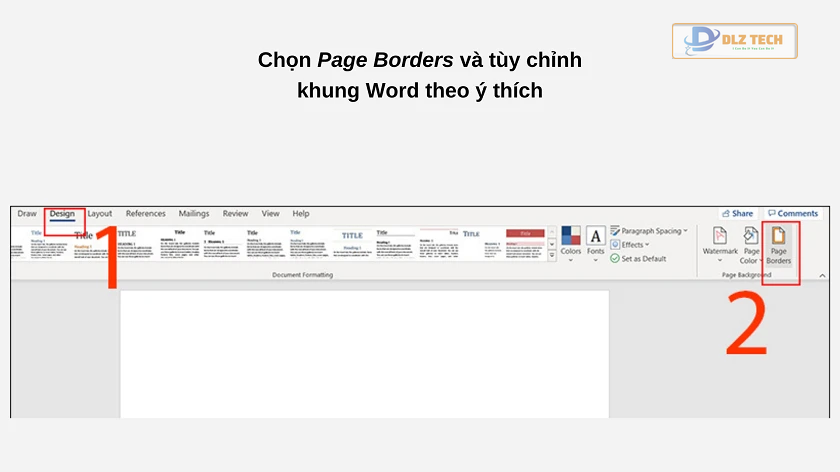Switch to the View tab
The width and height of the screenshot is (840, 472).
click(271, 213)
